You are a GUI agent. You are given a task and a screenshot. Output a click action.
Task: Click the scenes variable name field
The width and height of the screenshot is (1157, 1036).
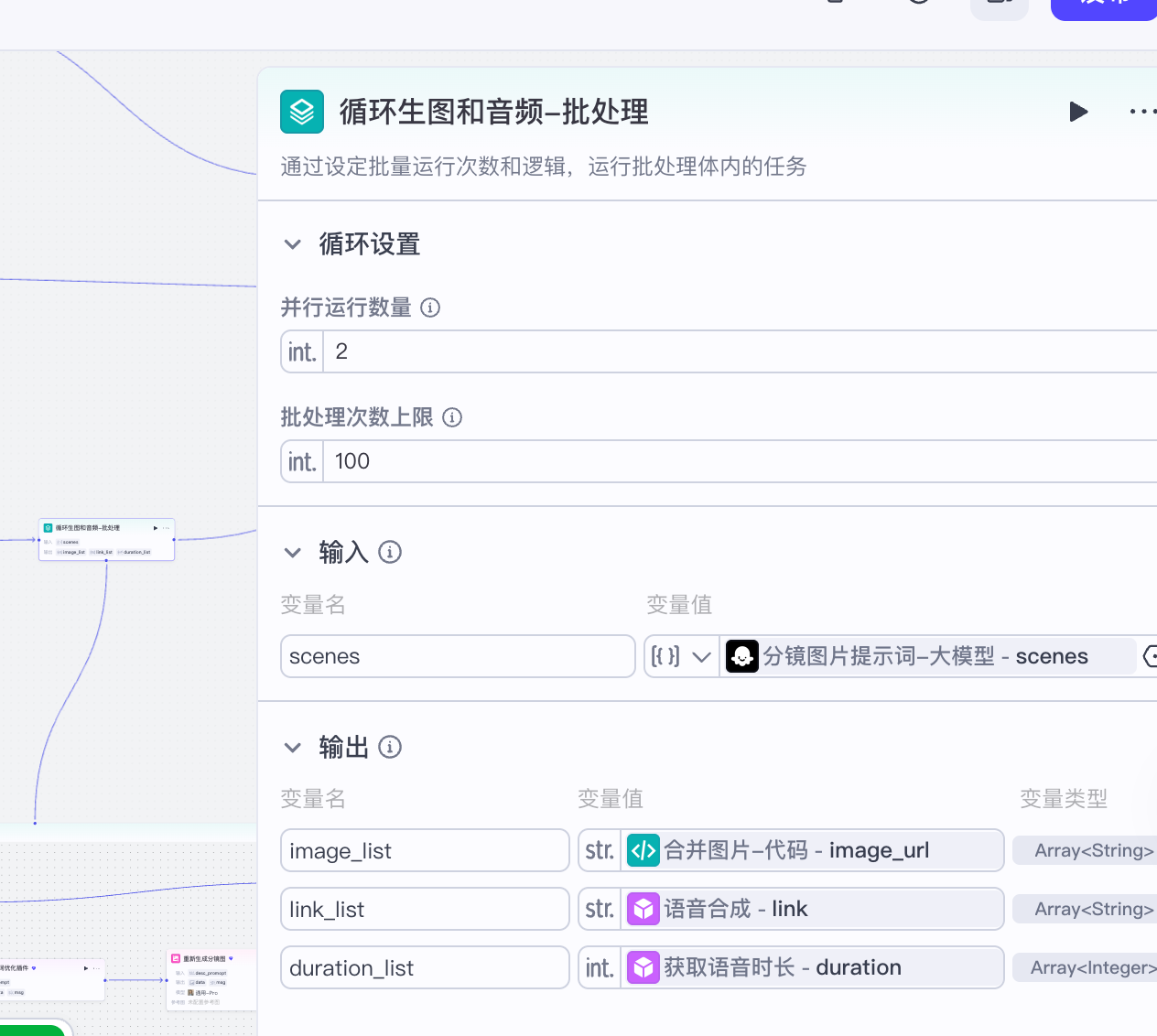tap(458, 657)
